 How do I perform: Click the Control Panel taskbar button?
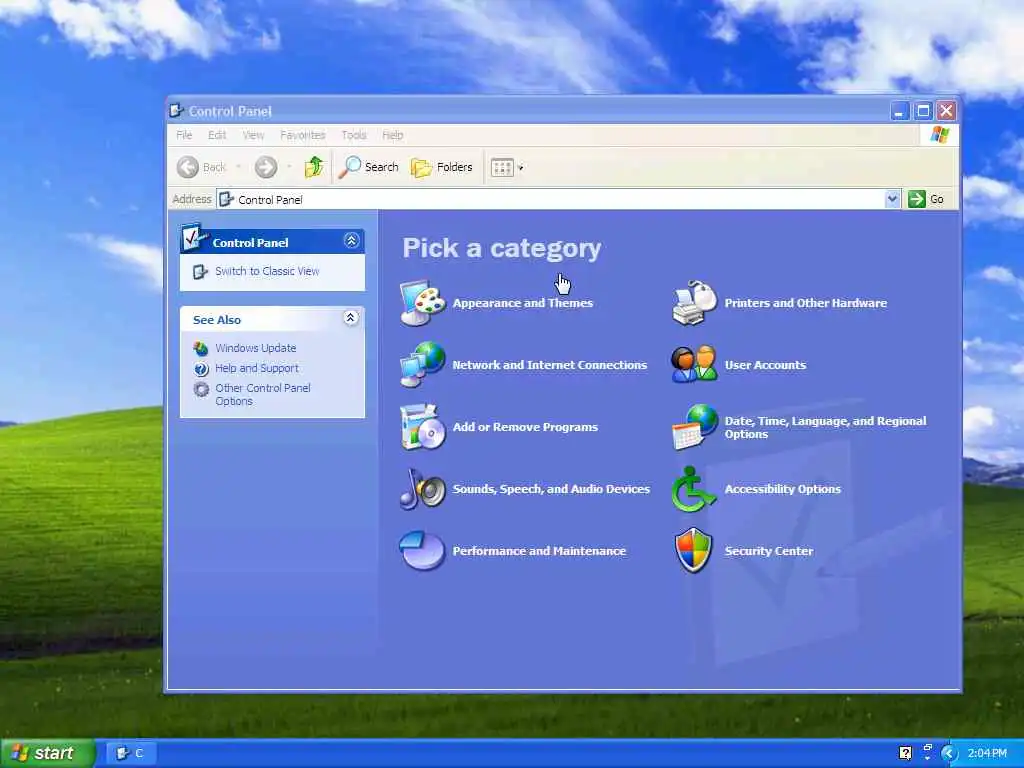pos(131,754)
